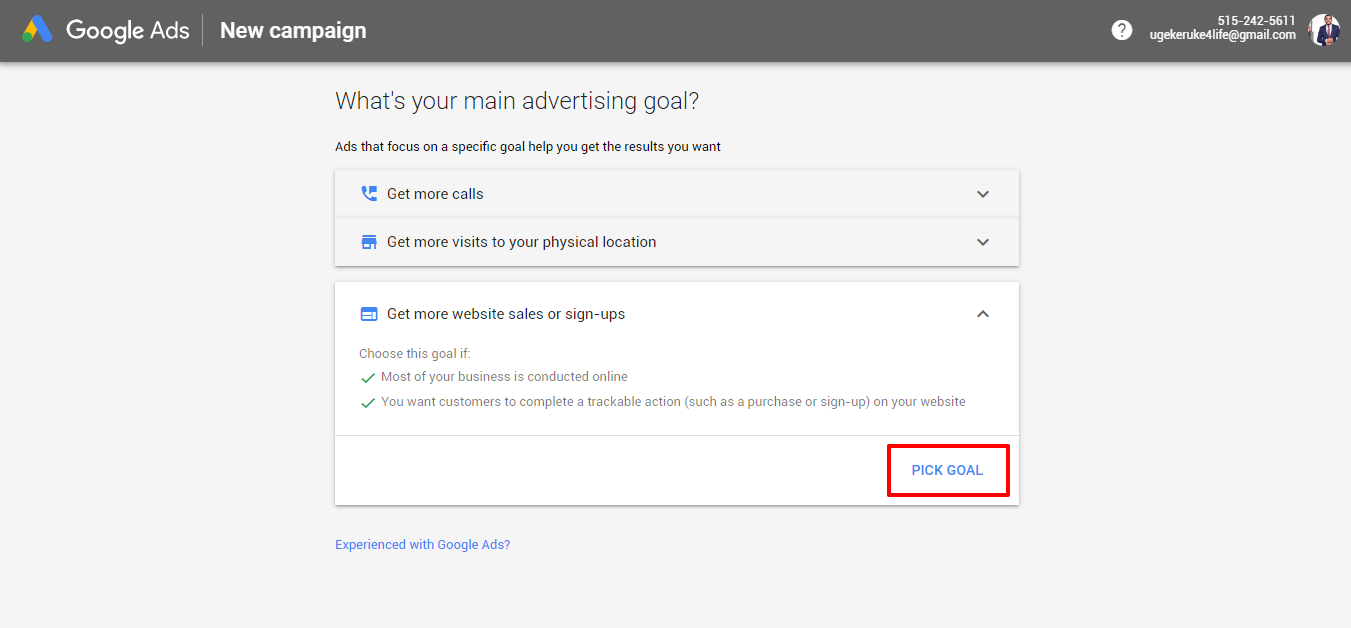Click the web page icon for website sales
Image resolution: width=1351 pixels, height=628 pixels.
coord(369,314)
